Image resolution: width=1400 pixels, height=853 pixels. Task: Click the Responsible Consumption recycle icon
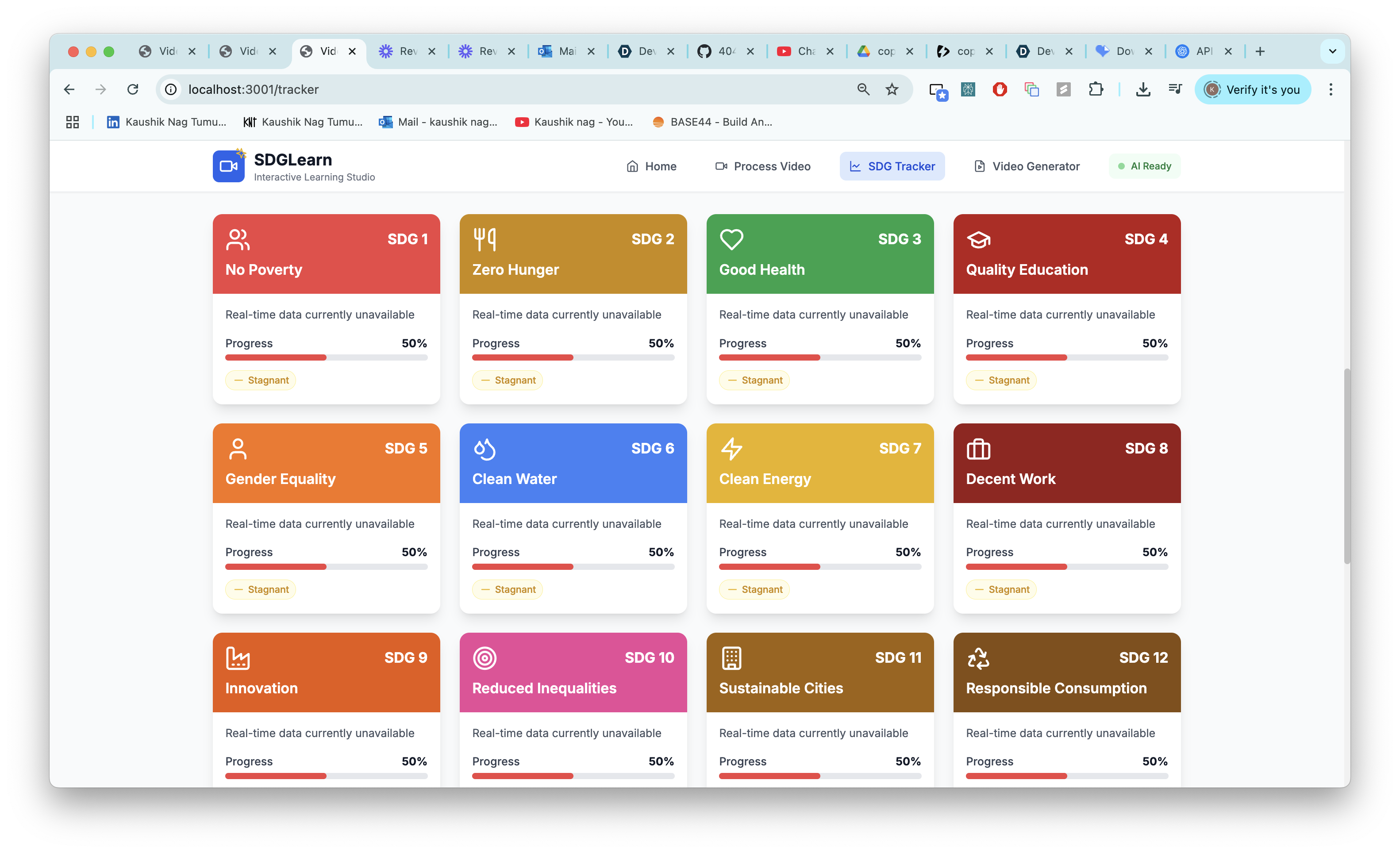(978, 658)
